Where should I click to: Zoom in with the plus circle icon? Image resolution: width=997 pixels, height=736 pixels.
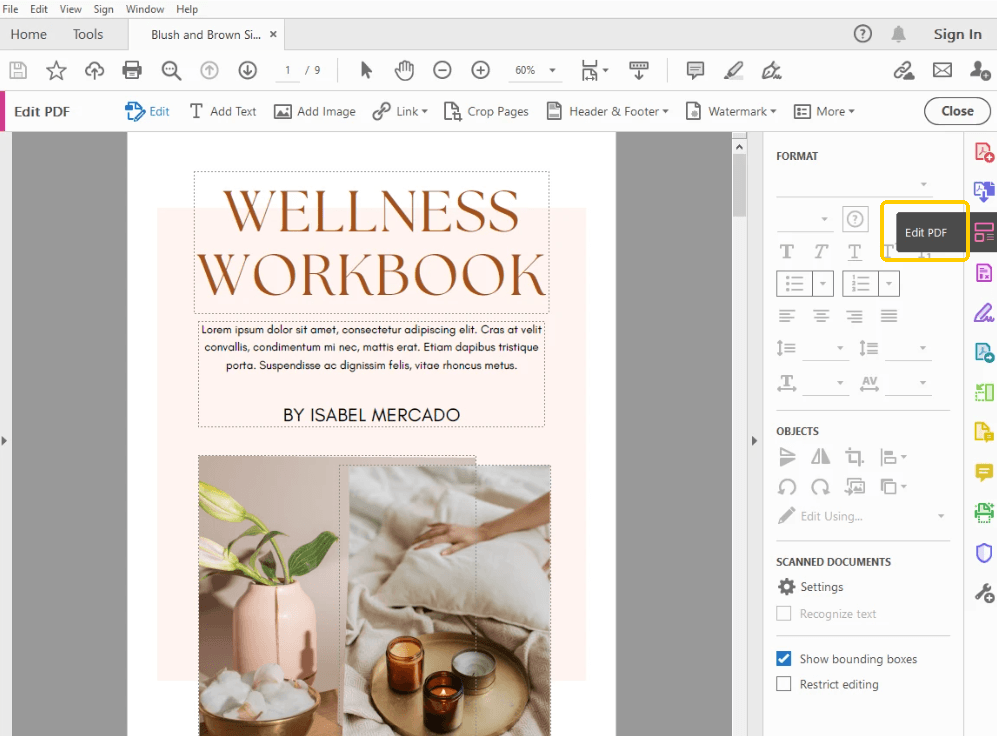coord(480,70)
